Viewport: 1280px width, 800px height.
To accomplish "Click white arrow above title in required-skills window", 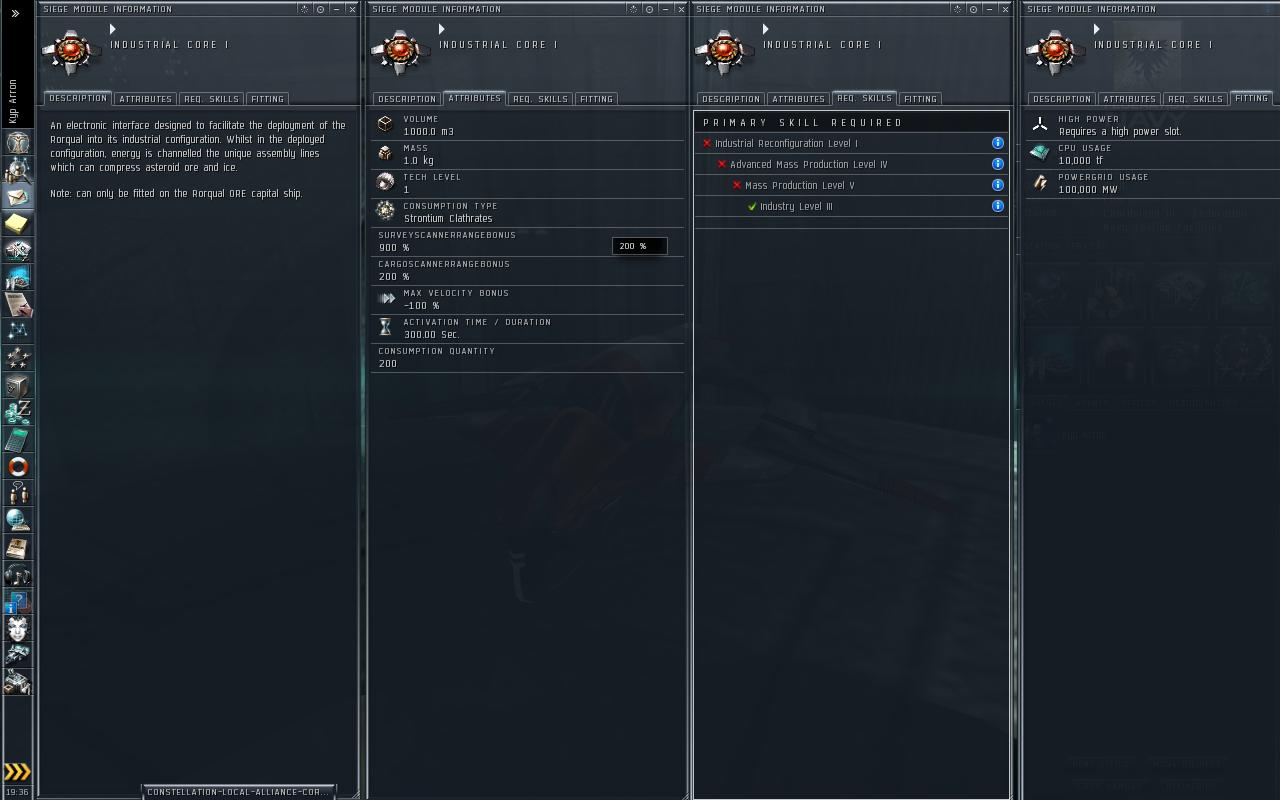I will click(x=765, y=29).
